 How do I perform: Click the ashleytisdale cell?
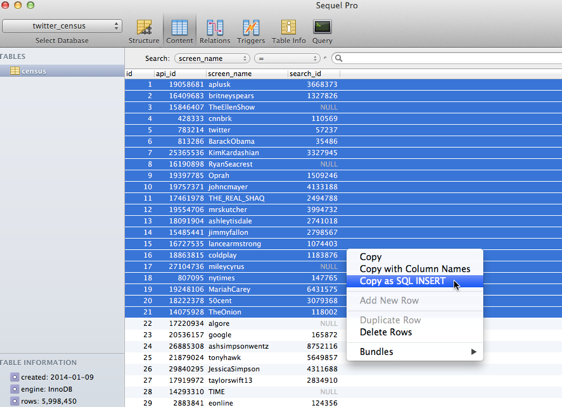point(230,221)
